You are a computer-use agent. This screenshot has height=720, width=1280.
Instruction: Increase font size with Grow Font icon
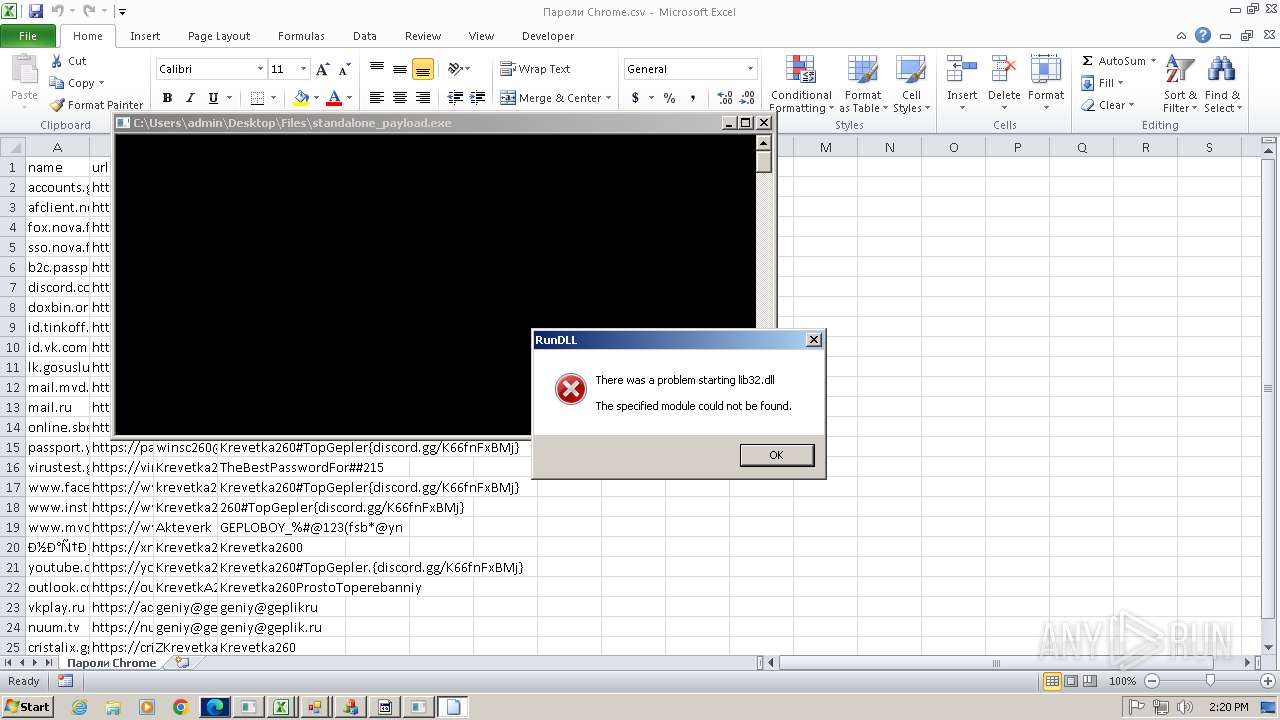(322, 69)
